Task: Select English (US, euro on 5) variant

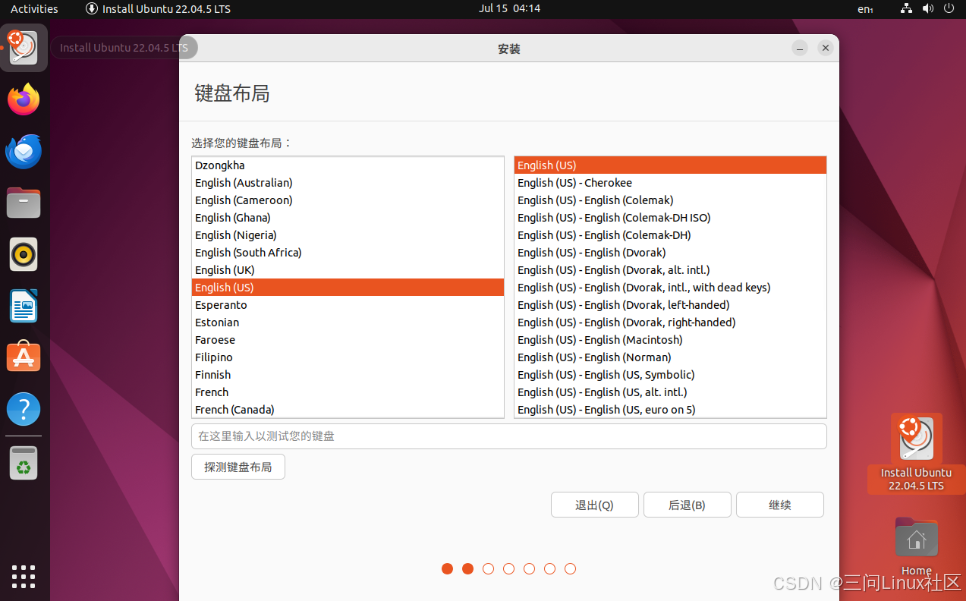Action: pyautogui.click(x=670, y=409)
